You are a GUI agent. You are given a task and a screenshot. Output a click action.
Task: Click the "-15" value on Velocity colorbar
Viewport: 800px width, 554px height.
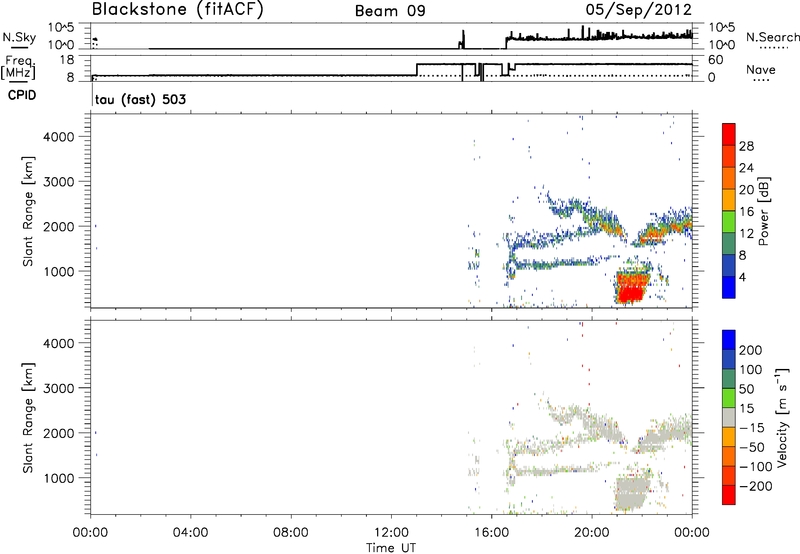752,428
